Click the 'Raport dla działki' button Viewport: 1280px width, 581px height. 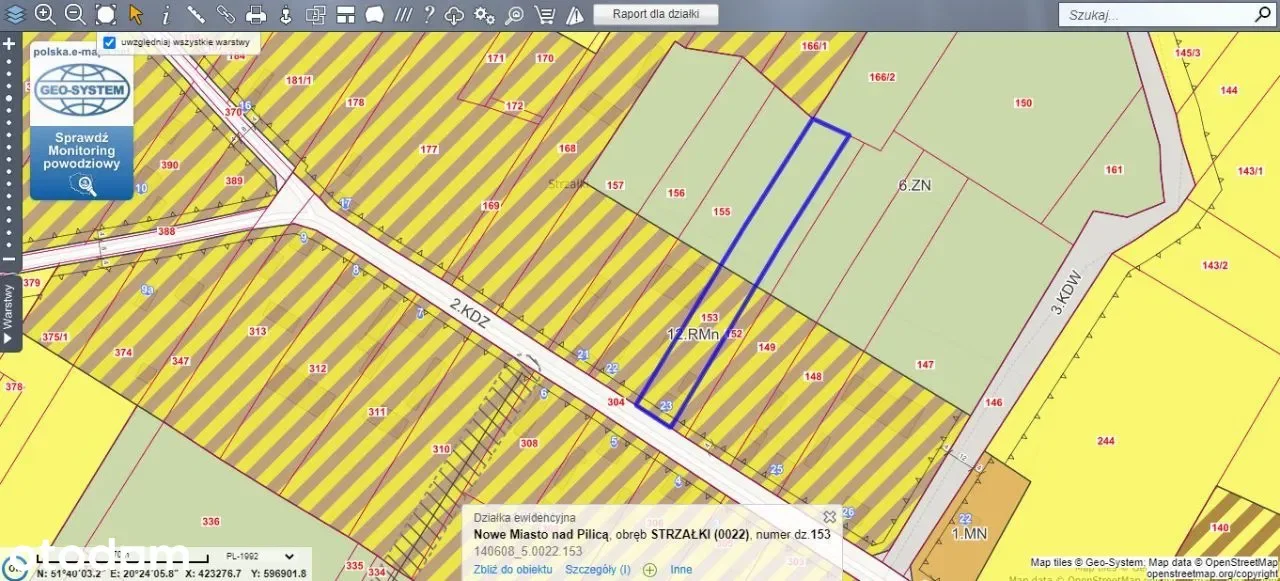tap(655, 14)
